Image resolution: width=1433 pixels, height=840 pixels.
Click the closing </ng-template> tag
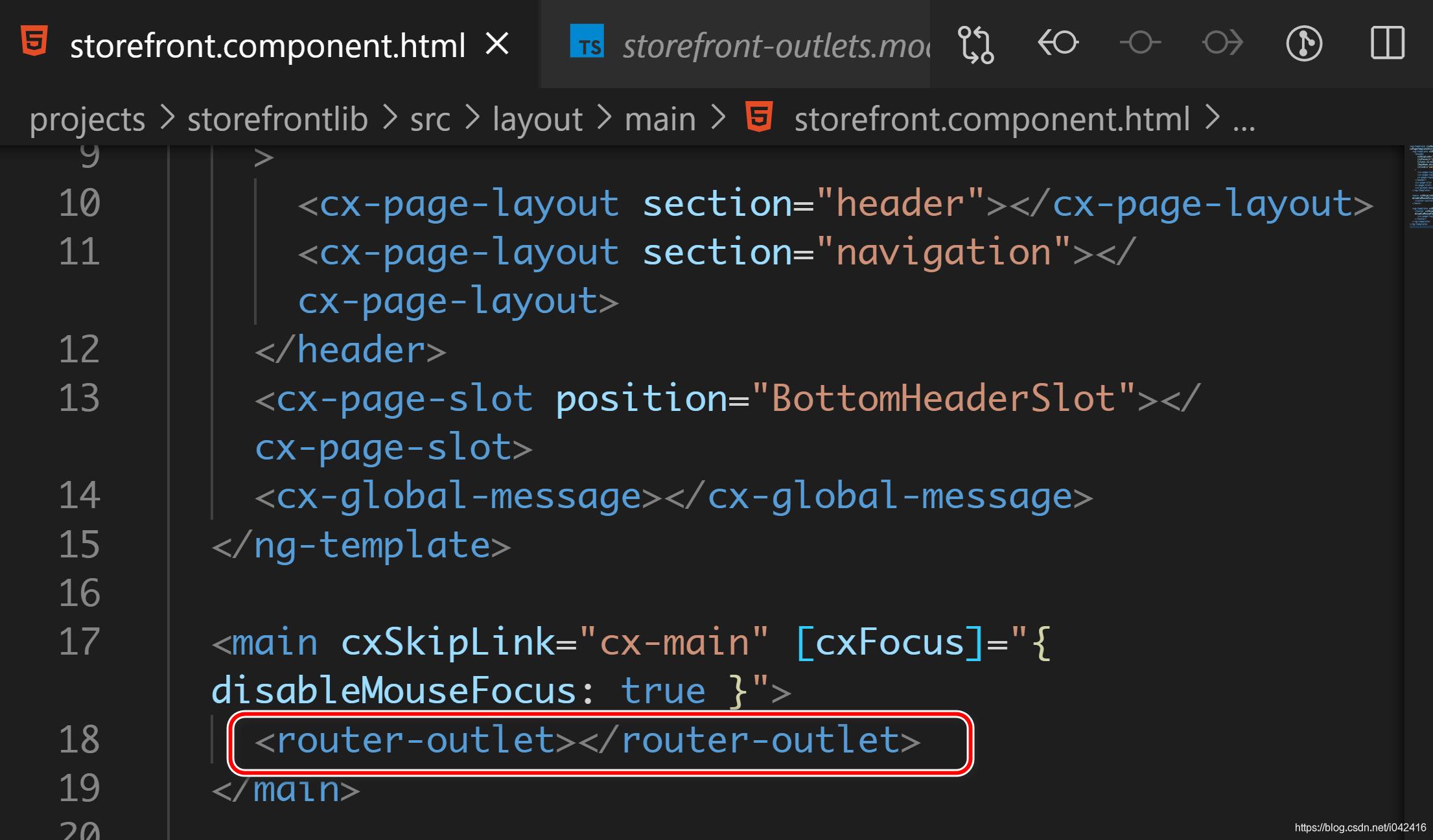(361, 546)
